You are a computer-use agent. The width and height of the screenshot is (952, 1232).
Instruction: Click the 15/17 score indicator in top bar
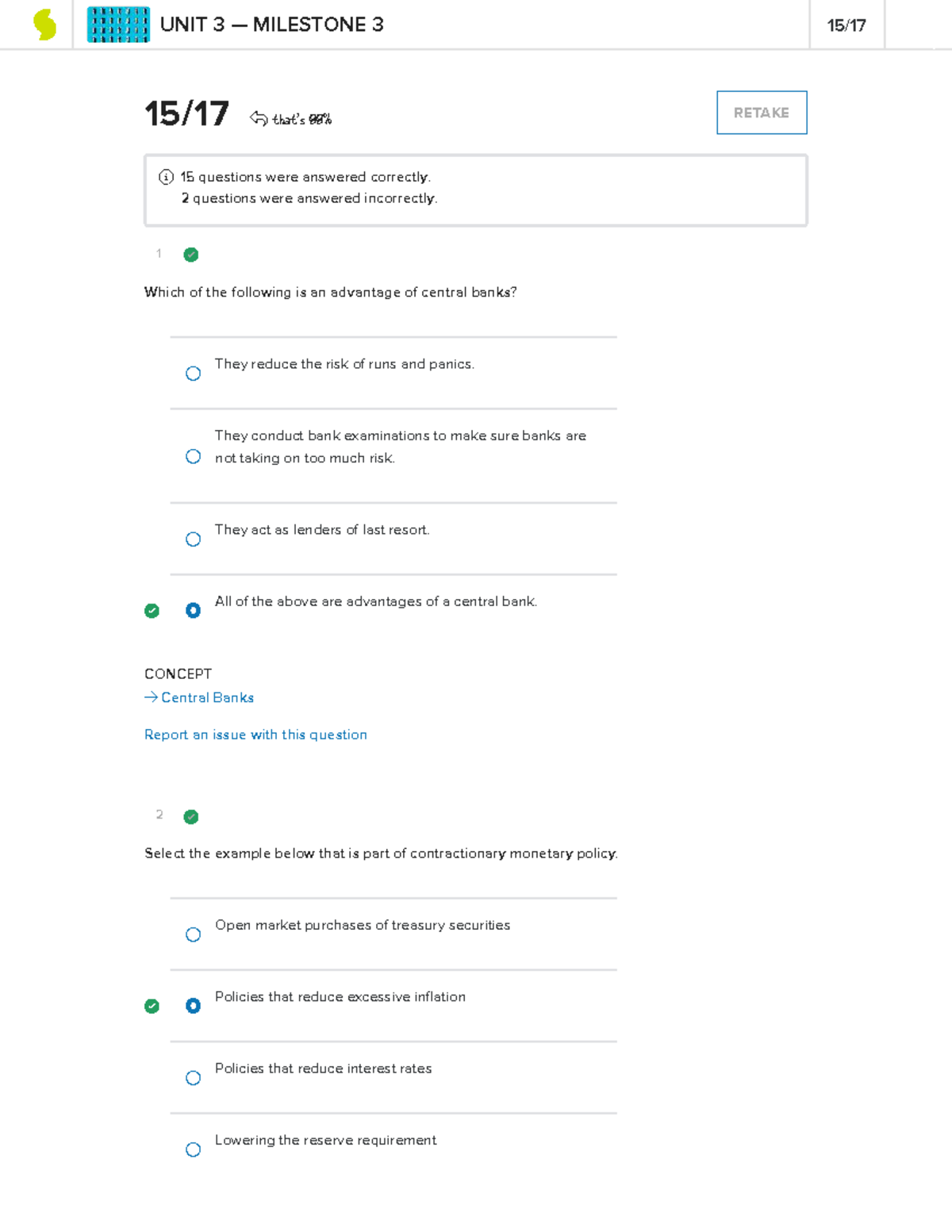point(846,25)
